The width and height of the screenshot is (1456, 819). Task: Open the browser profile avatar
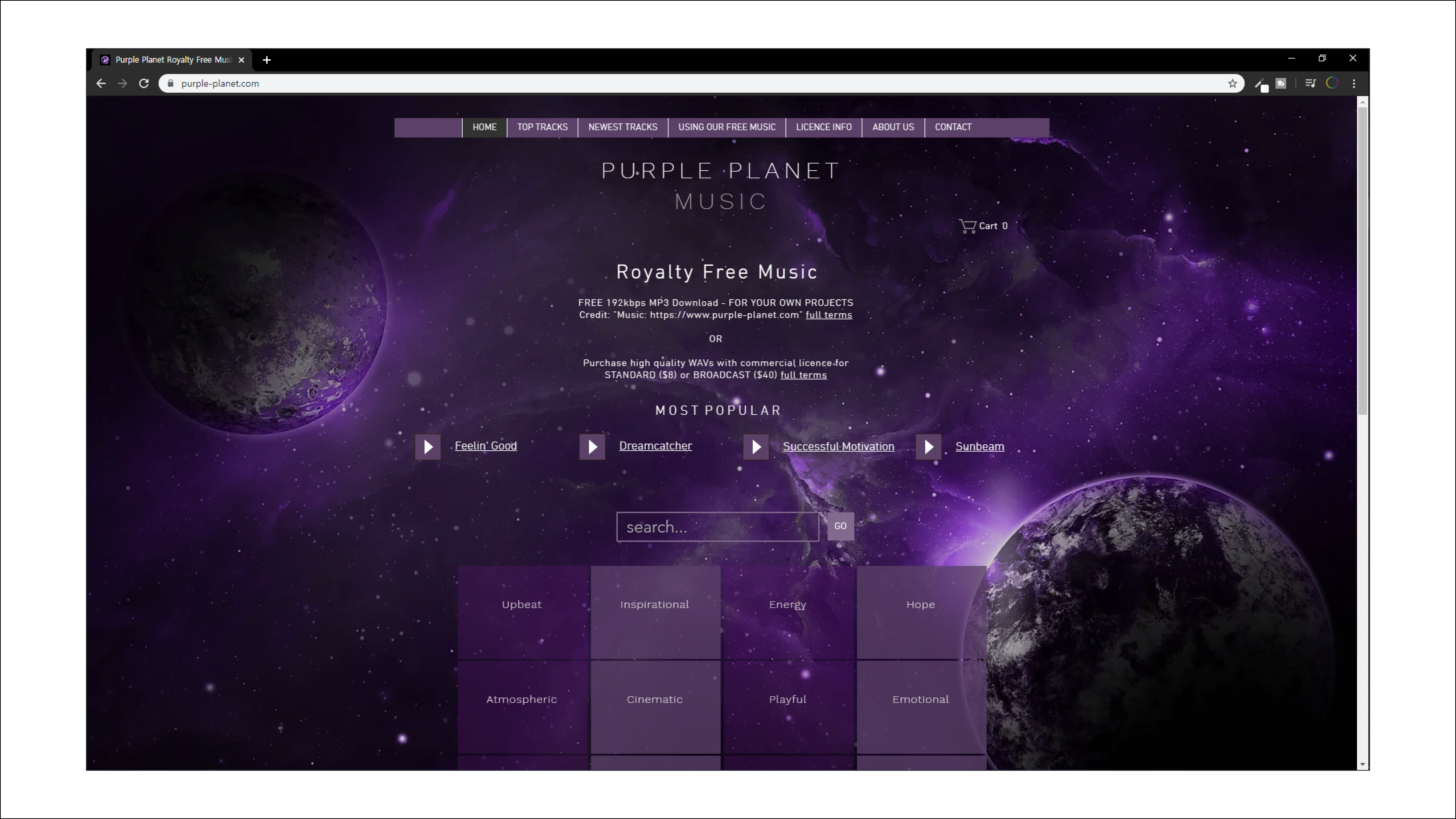pyautogui.click(x=1332, y=84)
